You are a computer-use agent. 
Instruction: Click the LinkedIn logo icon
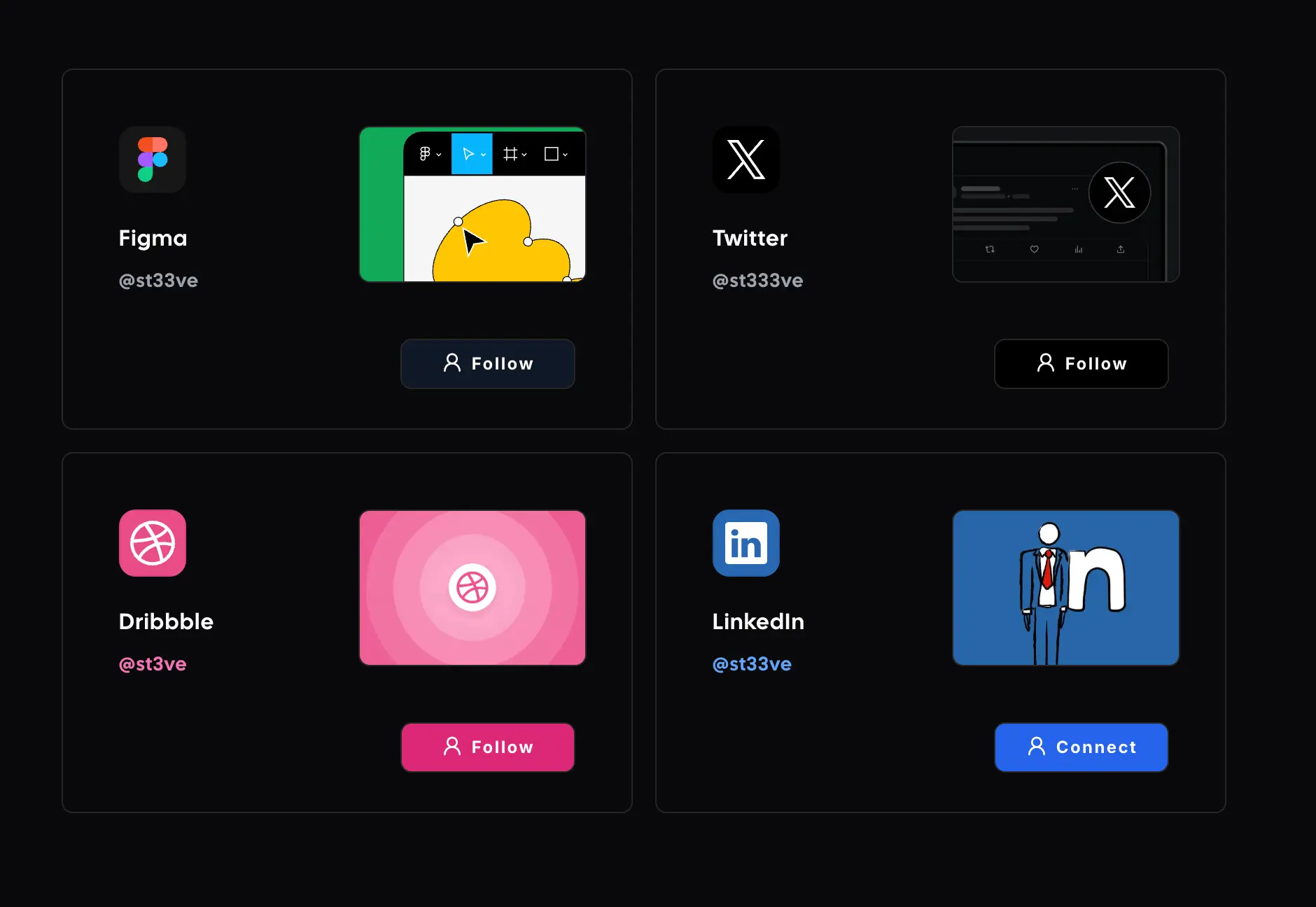pyautogui.click(x=746, y=543)
